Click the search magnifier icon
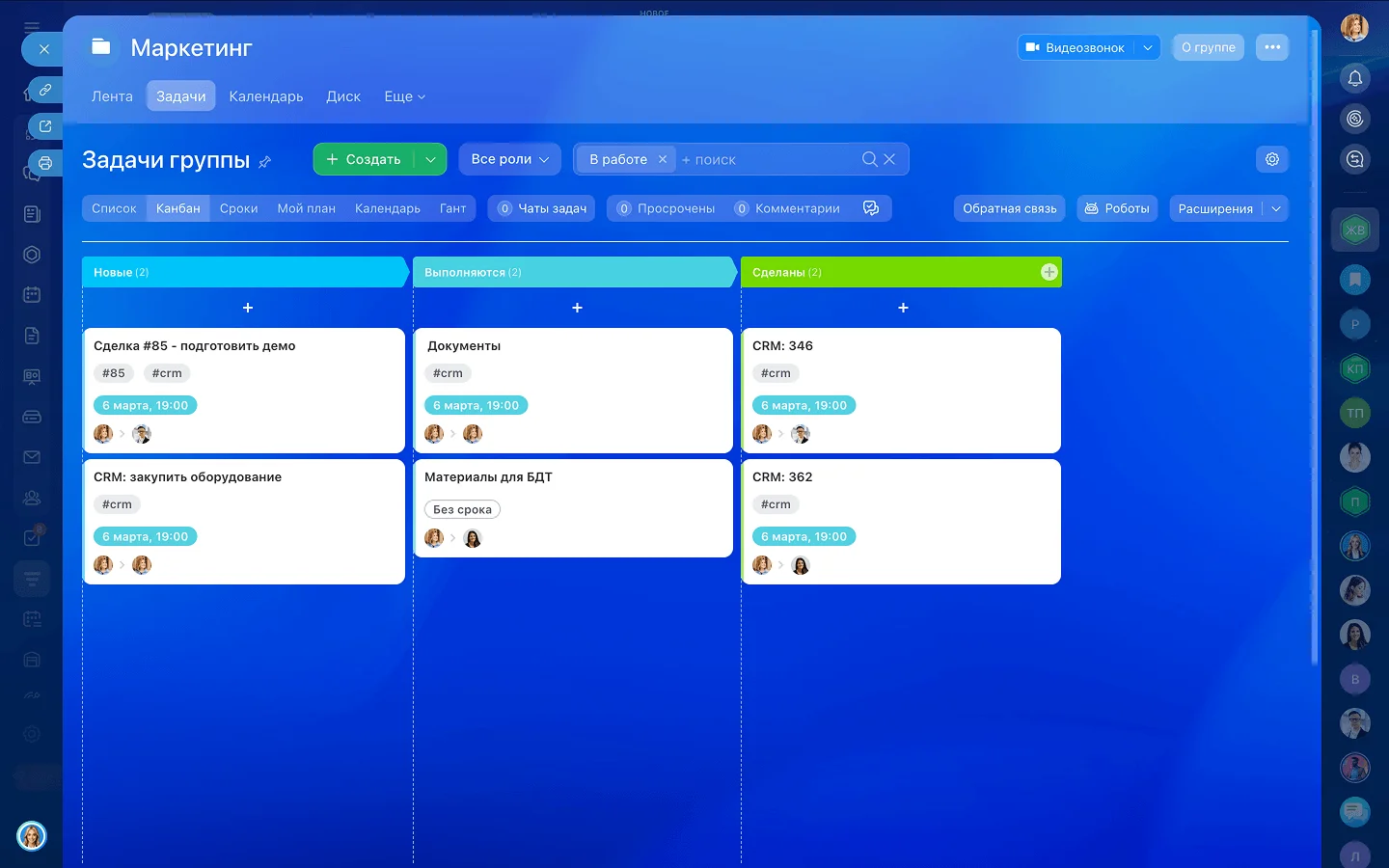Image resolution: width=1389 pixels, height=868 pixels. pos(869,159)
